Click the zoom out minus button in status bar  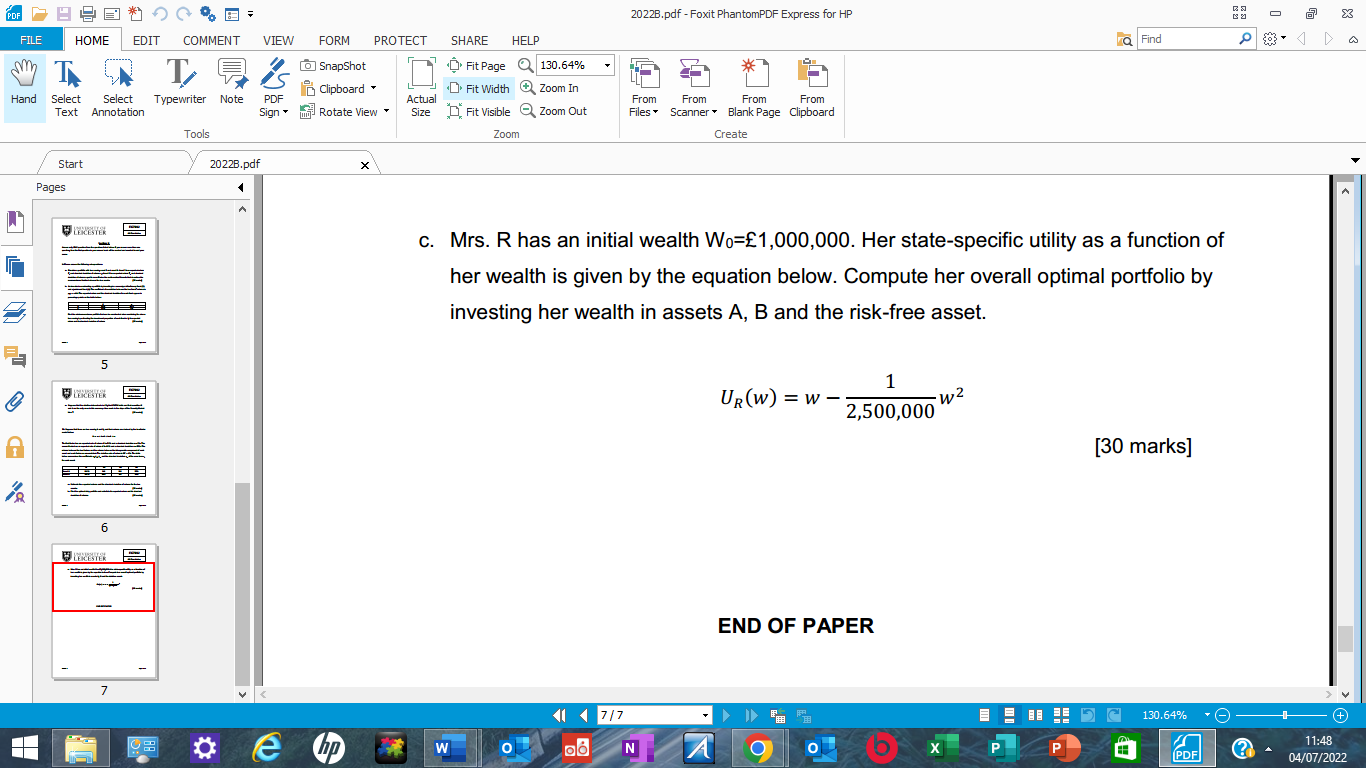[x=1222, y=715]
